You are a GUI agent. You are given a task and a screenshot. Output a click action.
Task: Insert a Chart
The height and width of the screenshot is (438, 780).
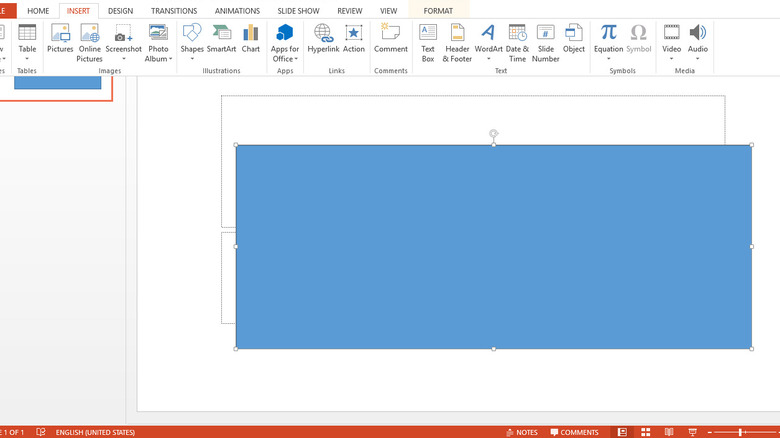point(250,39)
